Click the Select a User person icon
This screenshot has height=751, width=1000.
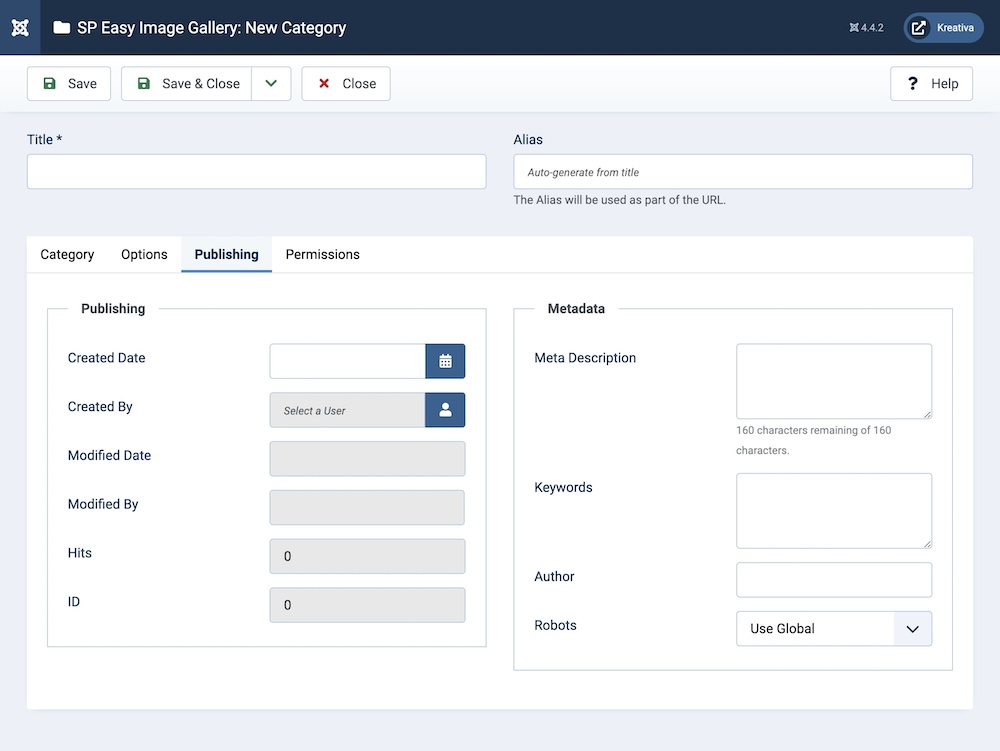pos(445,410)
